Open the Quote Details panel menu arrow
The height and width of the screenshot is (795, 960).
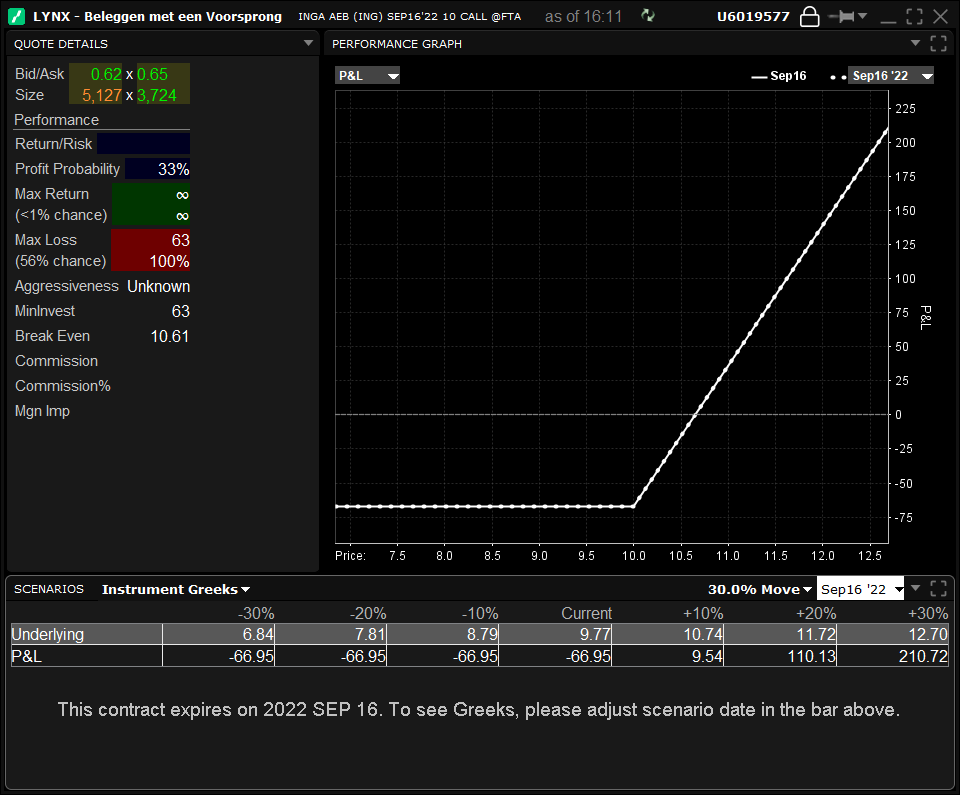click(308, 43)
